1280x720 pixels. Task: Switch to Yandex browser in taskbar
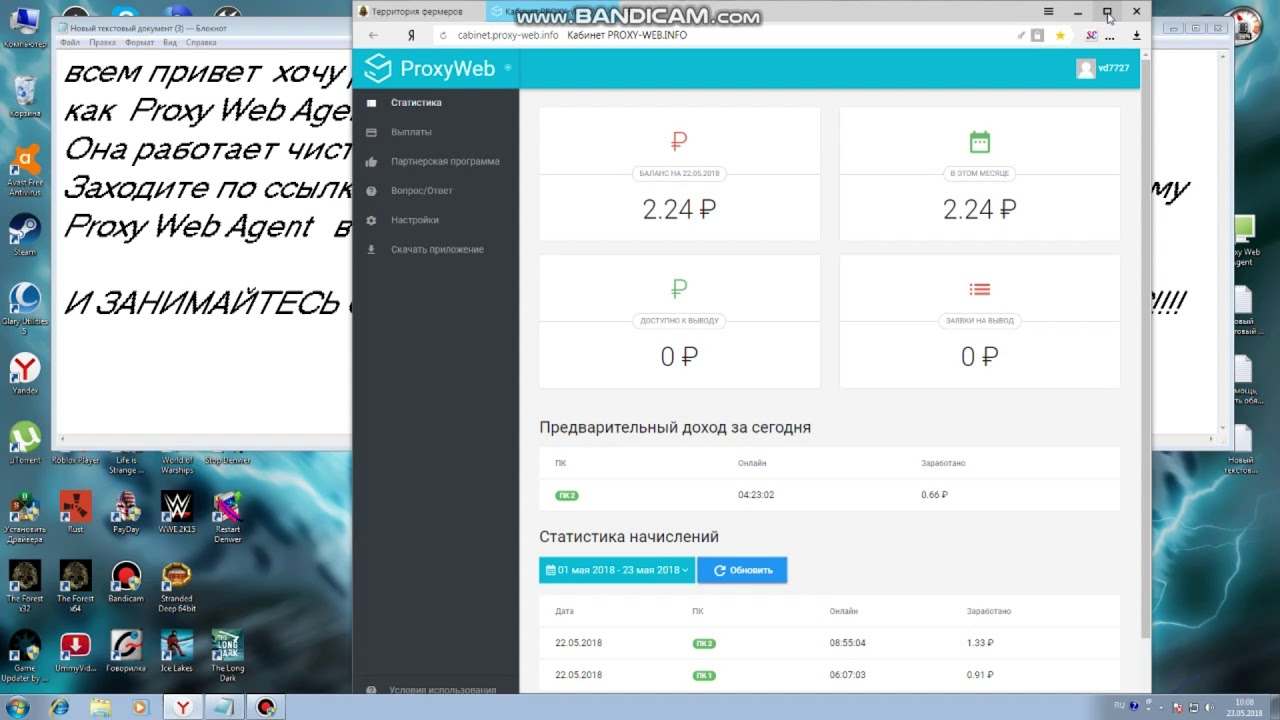pyautogui.click(x=183, y=707)
